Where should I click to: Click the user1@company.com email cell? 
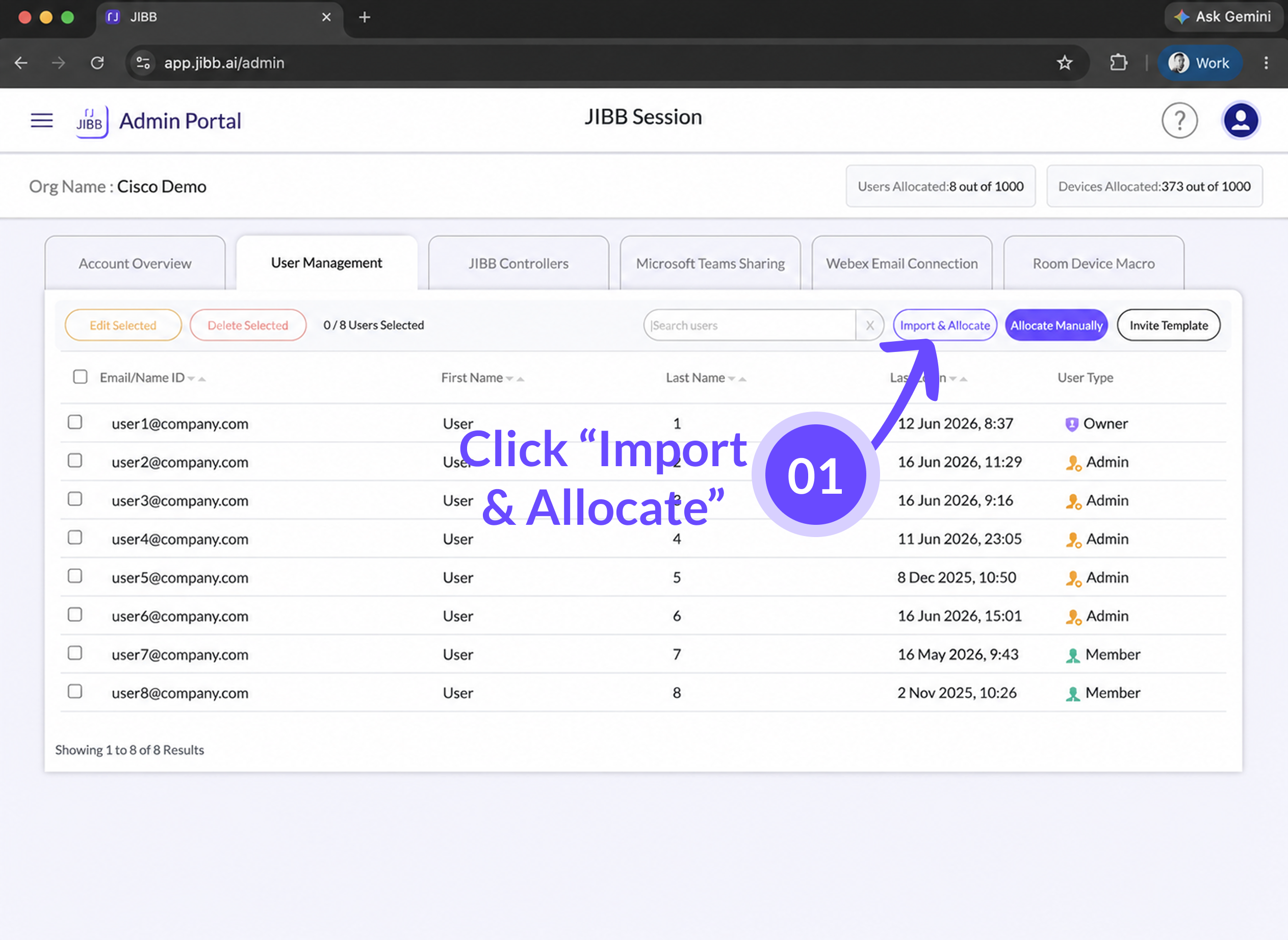pos(180,424)
